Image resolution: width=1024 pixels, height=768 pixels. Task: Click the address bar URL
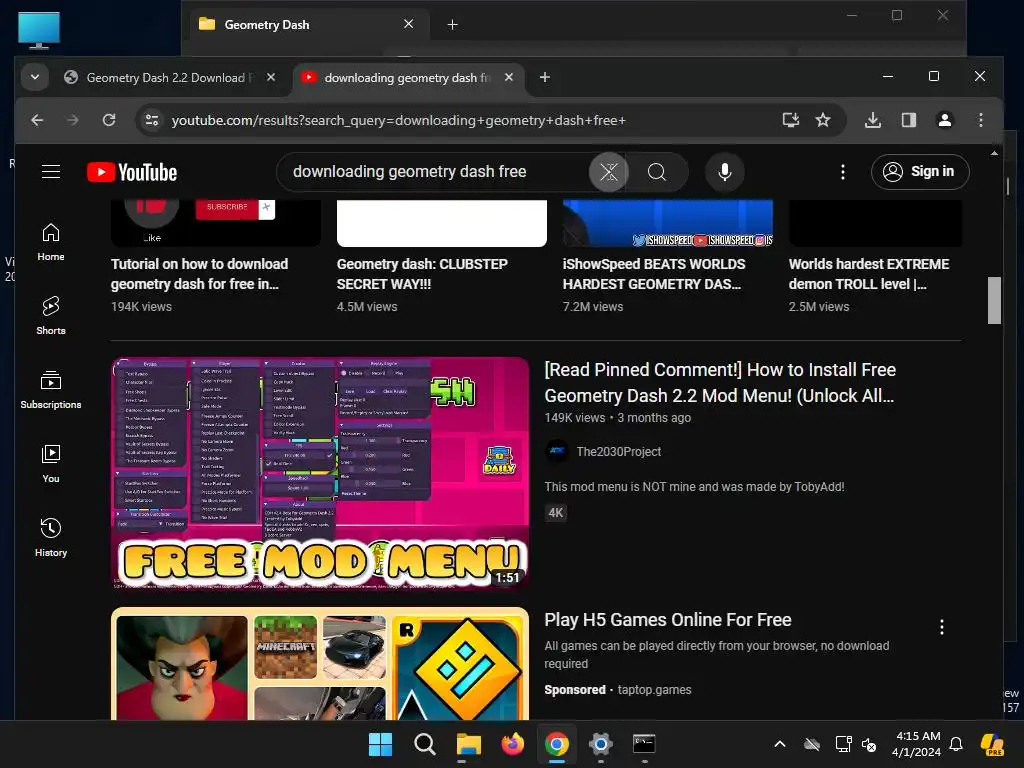click(398, 120)
